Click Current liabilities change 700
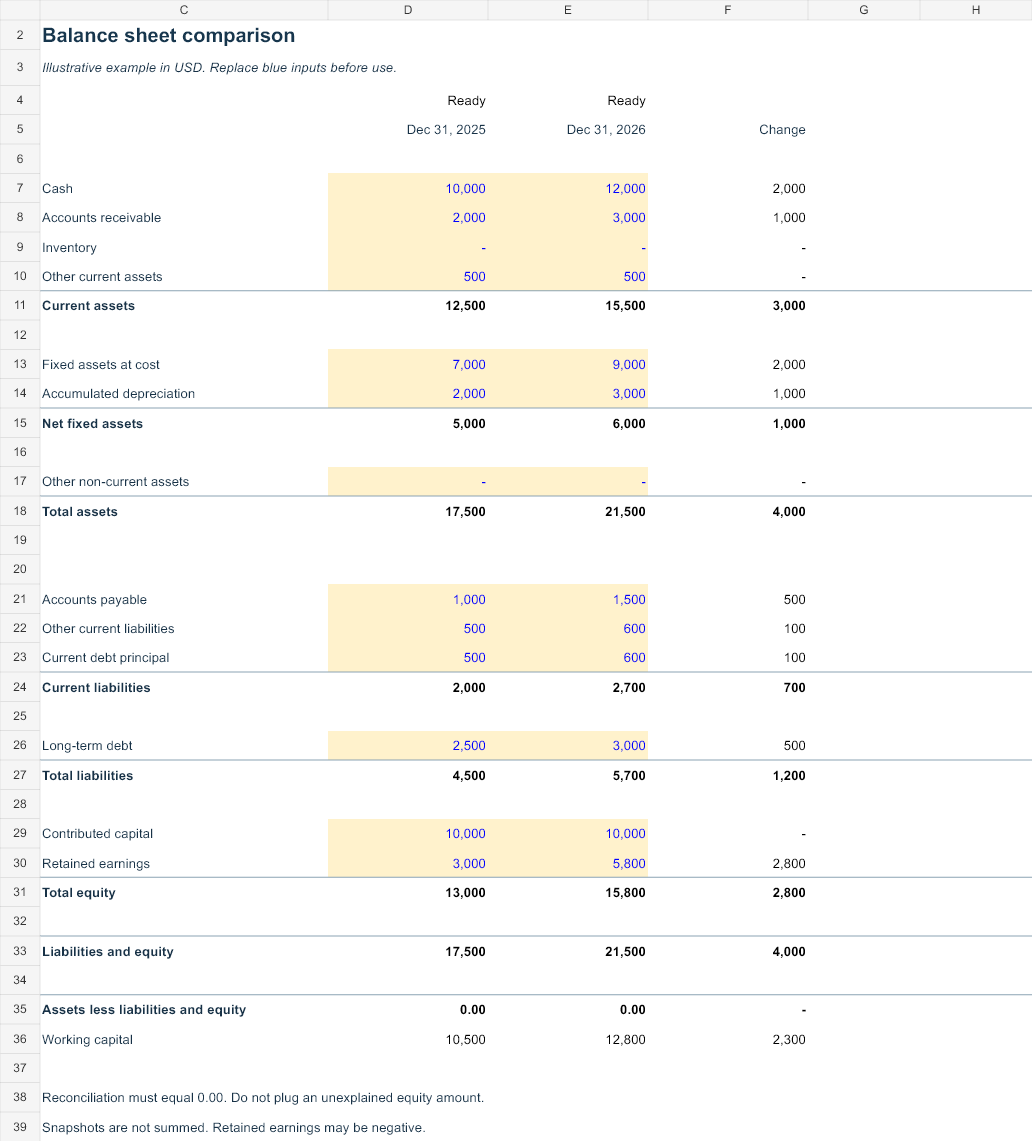The height and width of the screenshot is (1141, 1032). click(795, 688)
